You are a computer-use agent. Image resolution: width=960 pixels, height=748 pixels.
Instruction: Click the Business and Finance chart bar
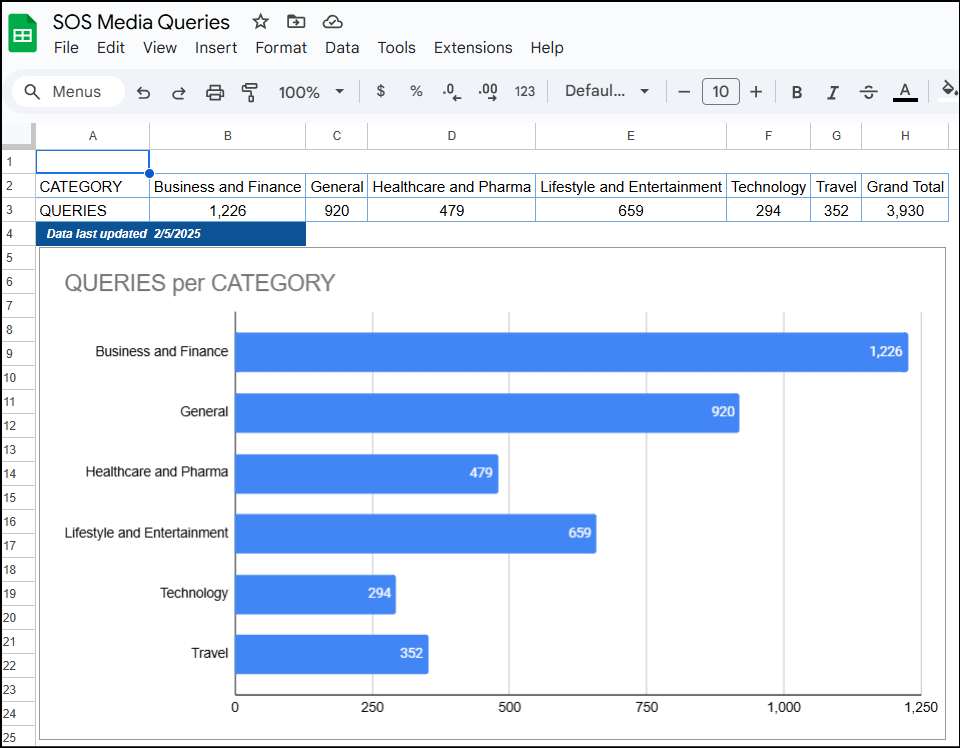point(572,352)
